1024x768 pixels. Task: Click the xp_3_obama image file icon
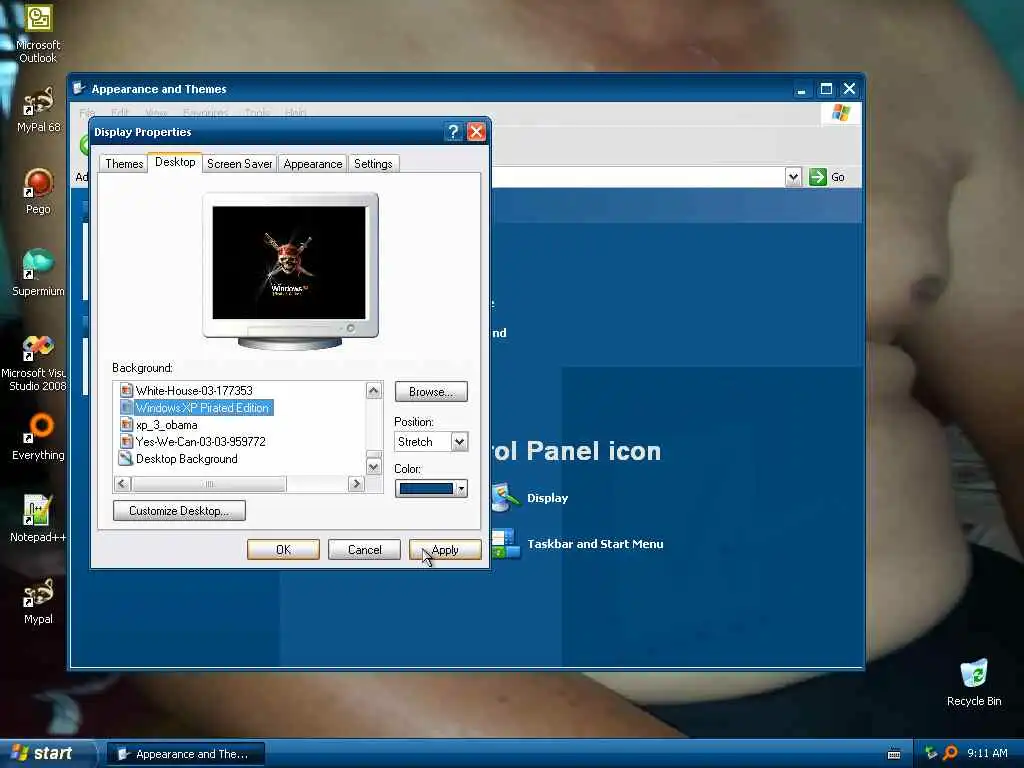[126, 424]
